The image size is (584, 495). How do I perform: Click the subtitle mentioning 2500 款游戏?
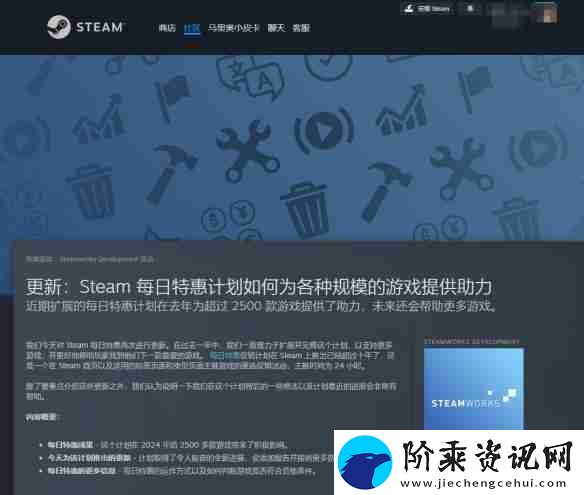tap(261, 306)
